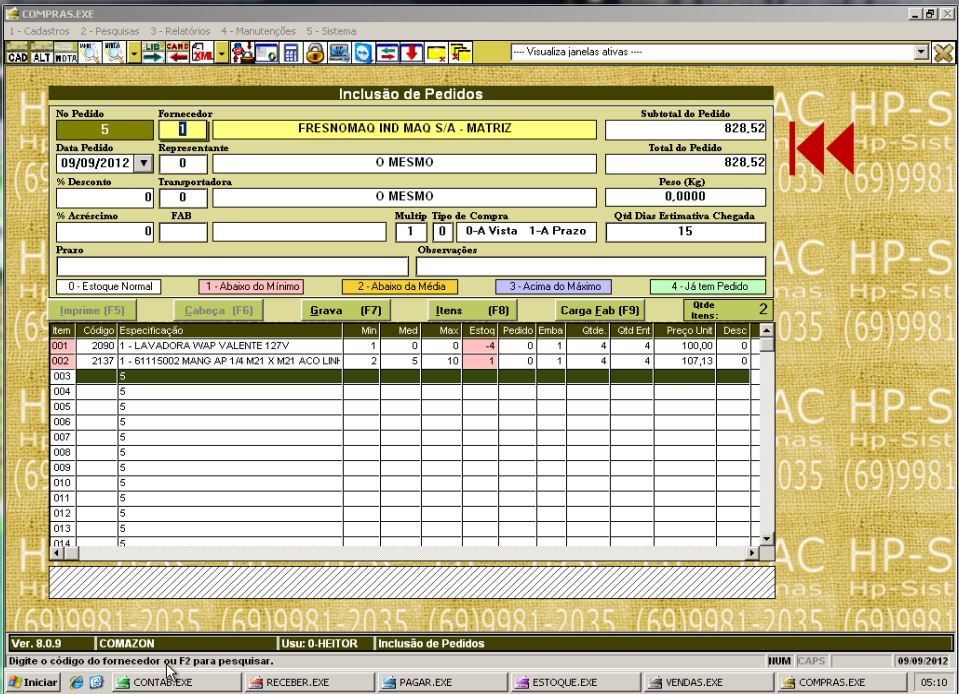Click the 0 - Estoque Normal legend

coord(109,286)
